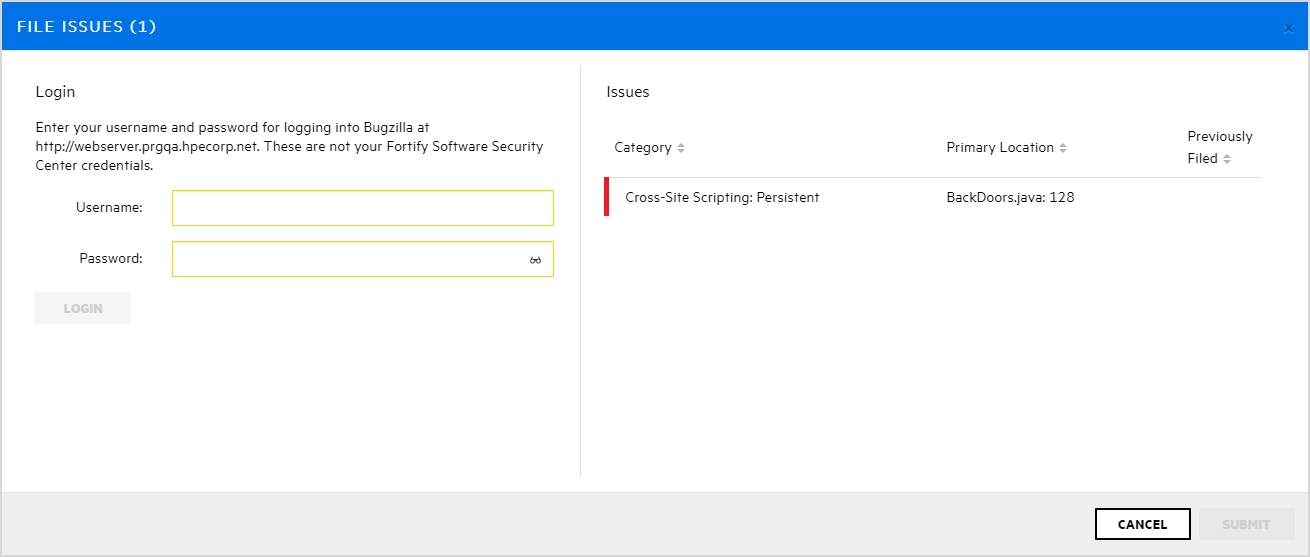
Task: Click the Password label
Action: pyautogui.click(x=111, y=259)
